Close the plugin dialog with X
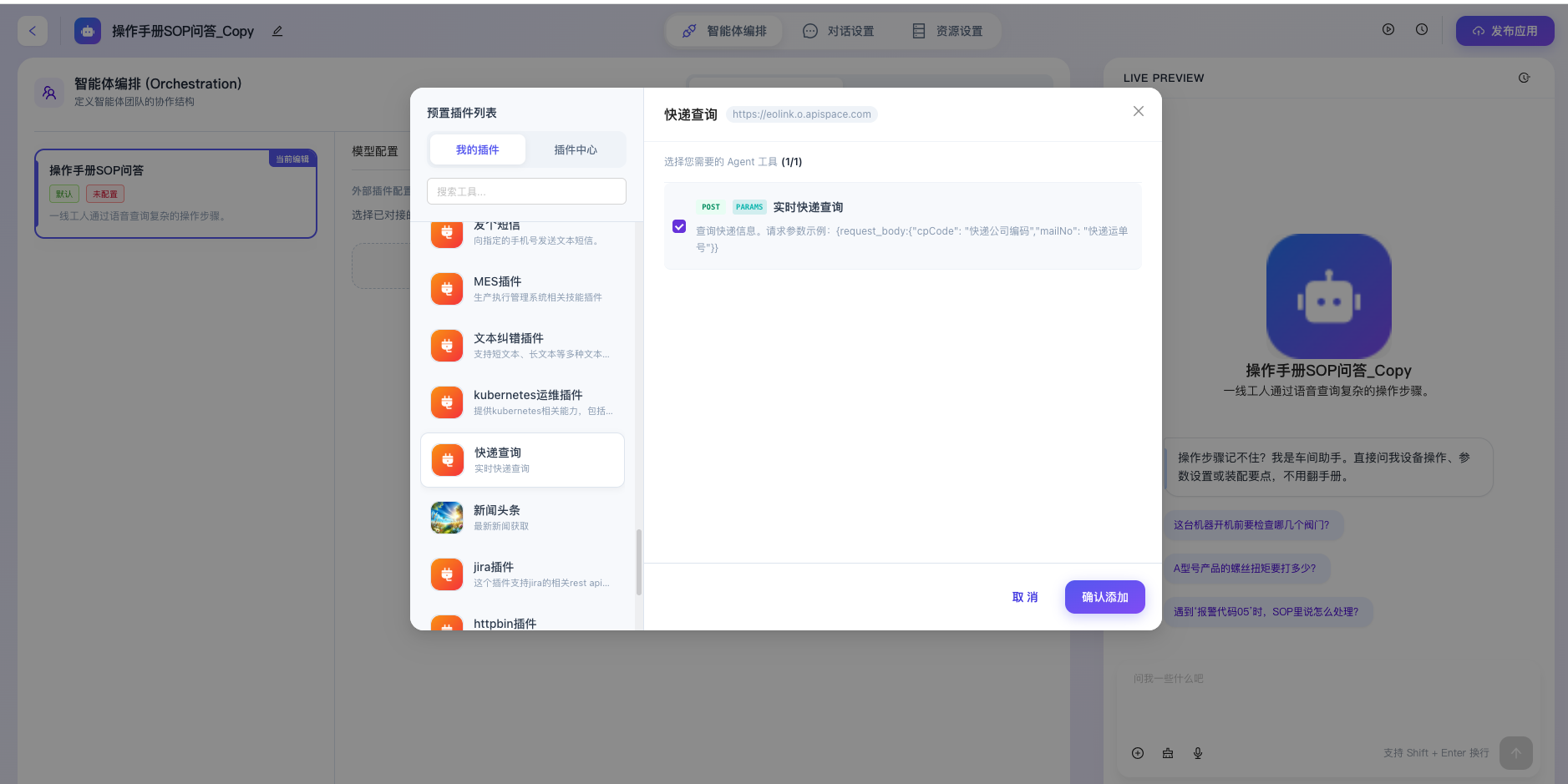The height and width of the screenshot is (784, 1568). pos(1138,111)
